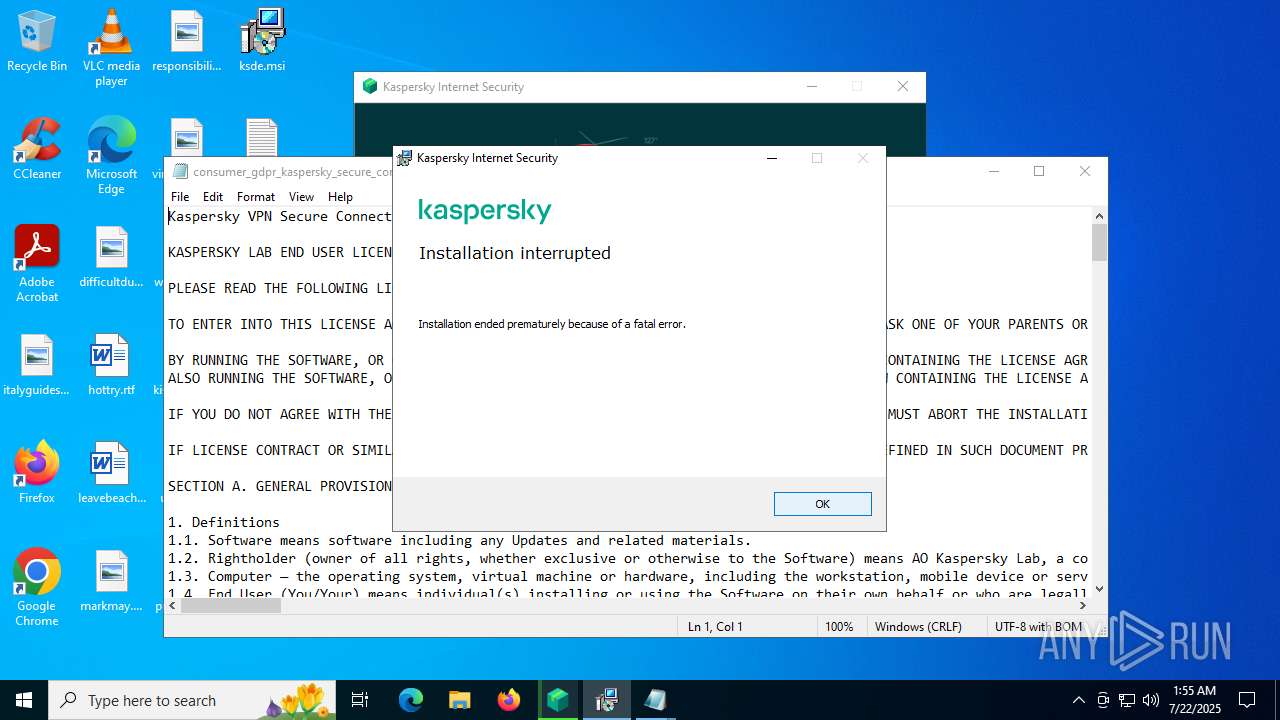This screenshot has height=720, width=1280.
Task: Click the kaspersky logo in the dialog
Action: 485,211
